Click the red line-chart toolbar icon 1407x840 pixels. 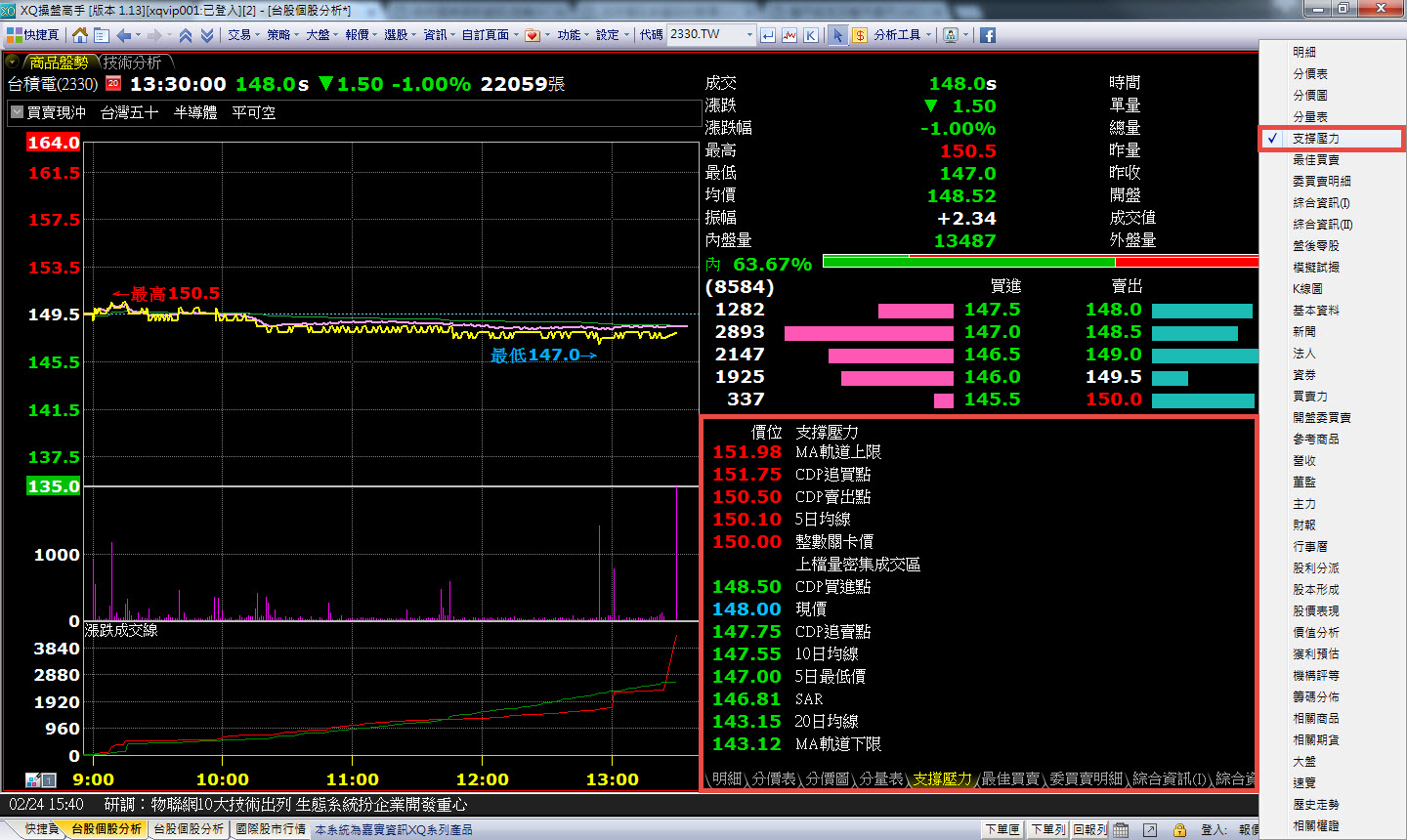[x=789, y=35]
